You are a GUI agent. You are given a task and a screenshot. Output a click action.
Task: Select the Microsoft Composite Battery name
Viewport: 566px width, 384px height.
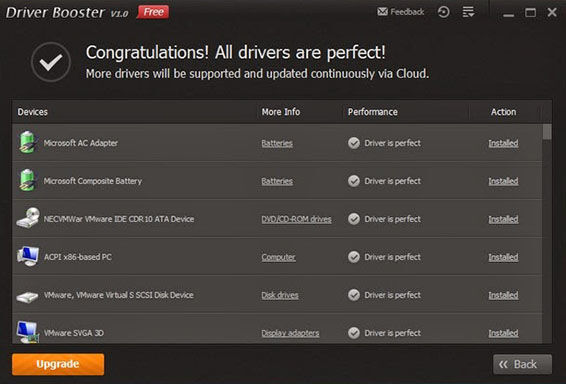(92, 181)
